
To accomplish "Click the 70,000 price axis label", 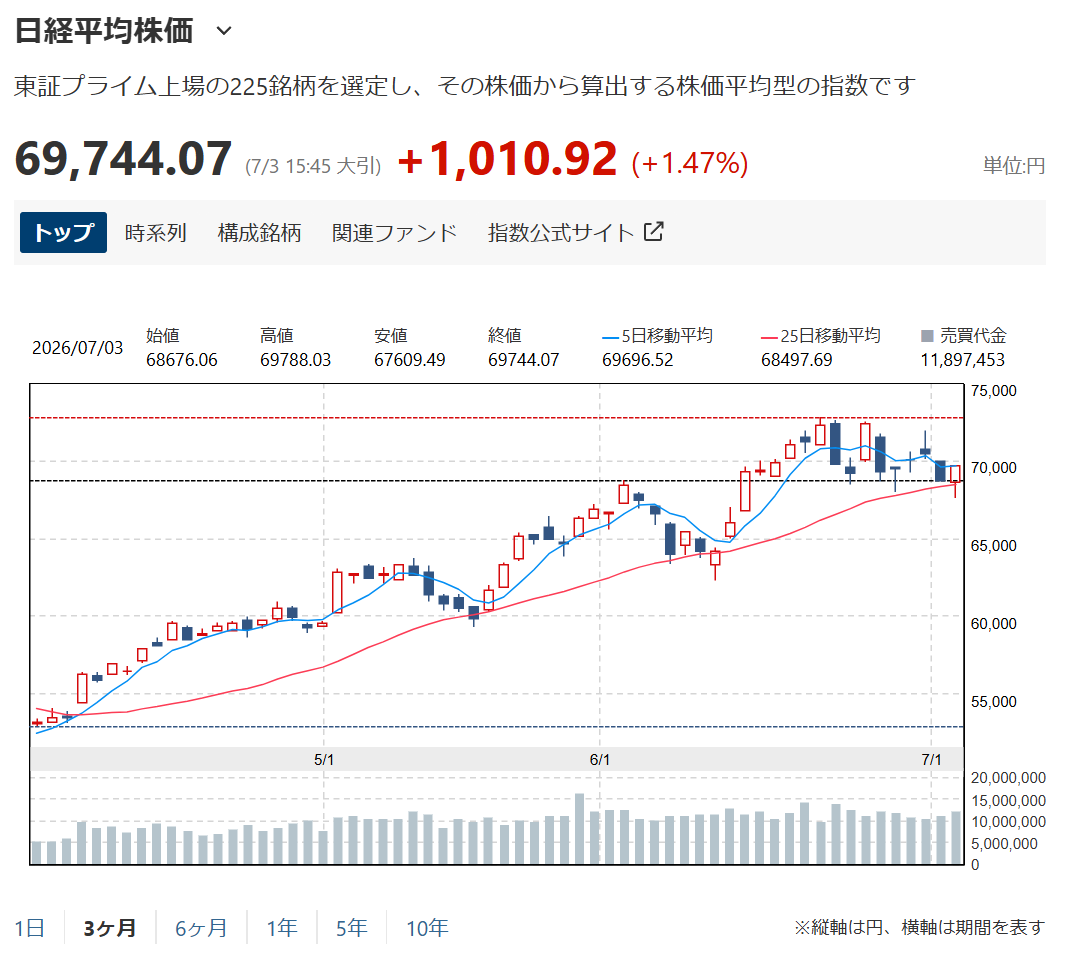I will pyautogui.click(x=993, y=468).
